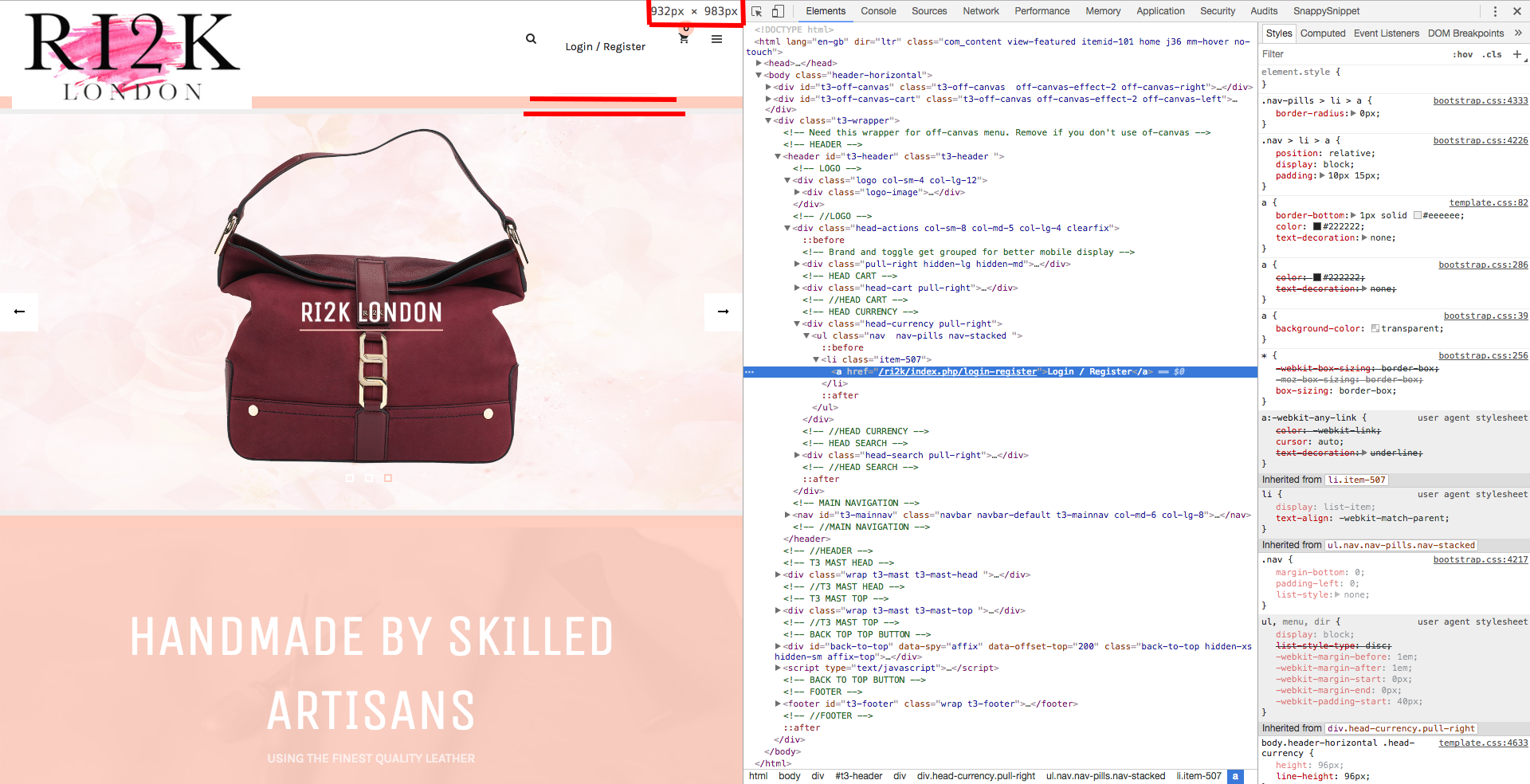The height and width of the screenshot is (784, 1530).
Task: Click the transparent background-color swatch
Action: point(1375,329)
